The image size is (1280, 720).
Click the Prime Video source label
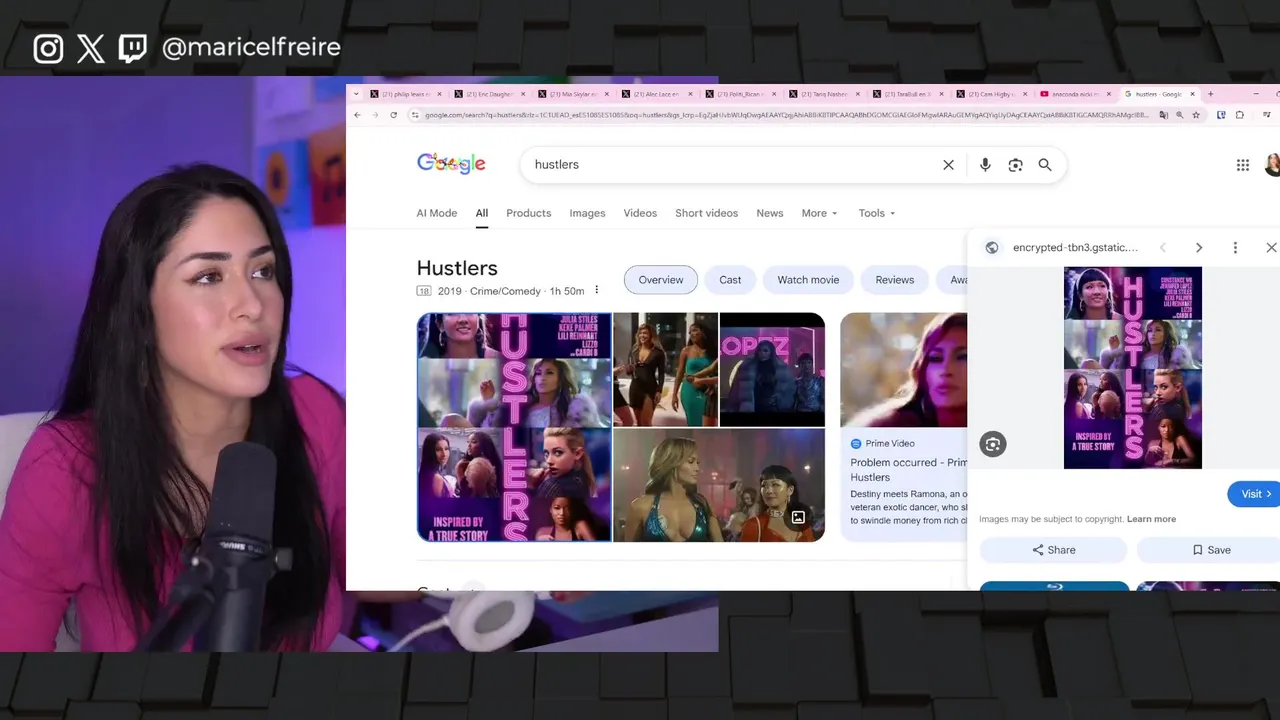click(x=890, y=443)
